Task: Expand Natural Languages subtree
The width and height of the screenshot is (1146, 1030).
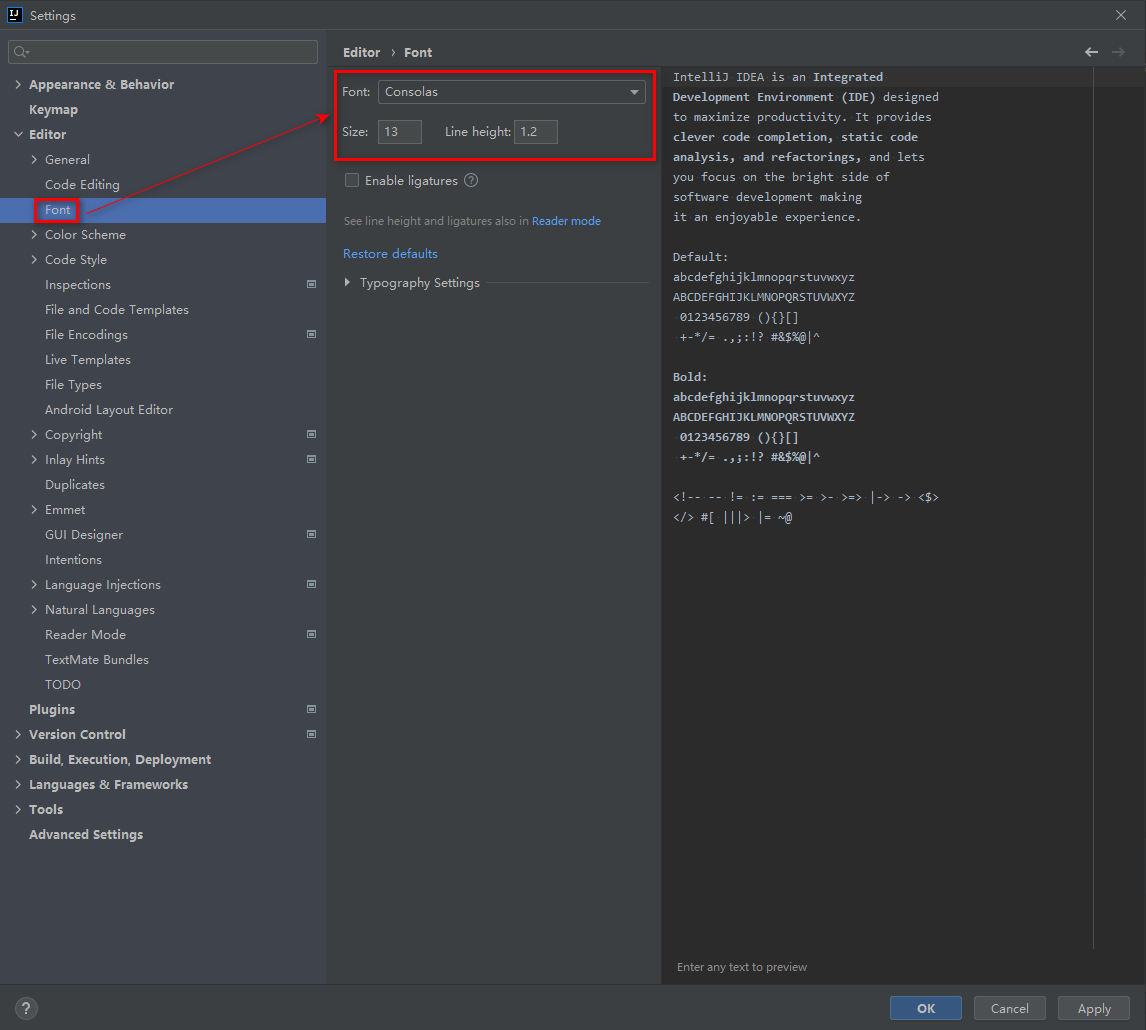Action: (34, 610)
